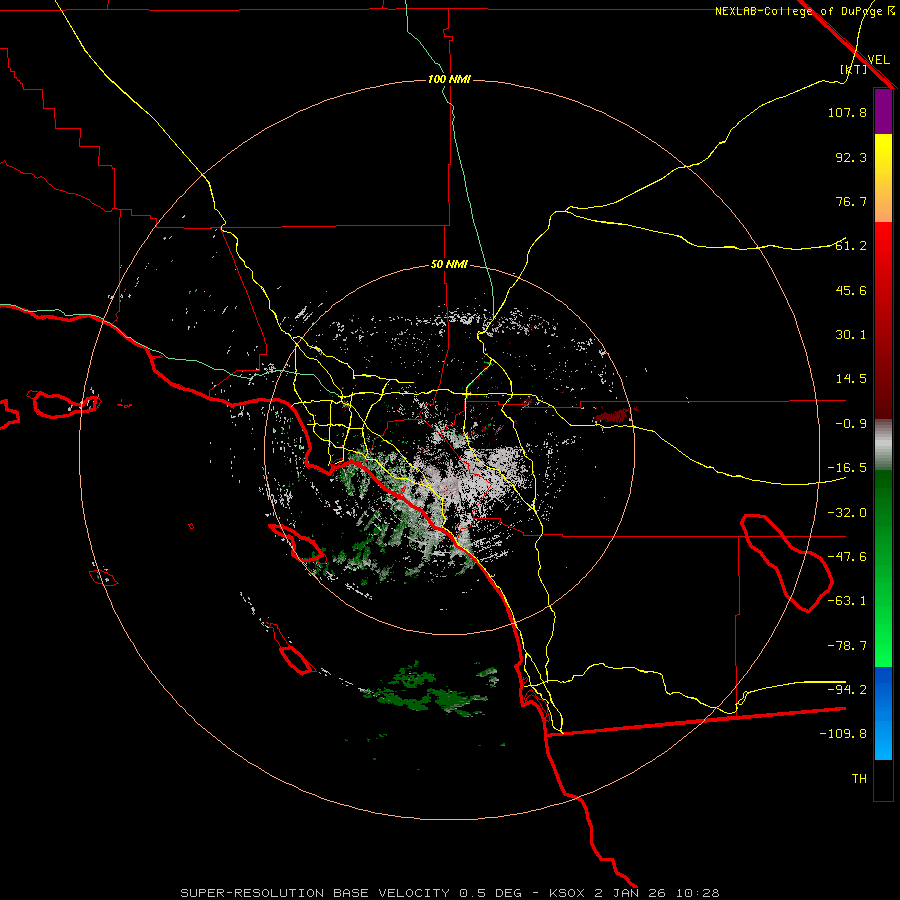The height and width of the screenshot is (900, 900).
Task: Click the -109.8 velocity scale value
Action: (x=843, y=734)
